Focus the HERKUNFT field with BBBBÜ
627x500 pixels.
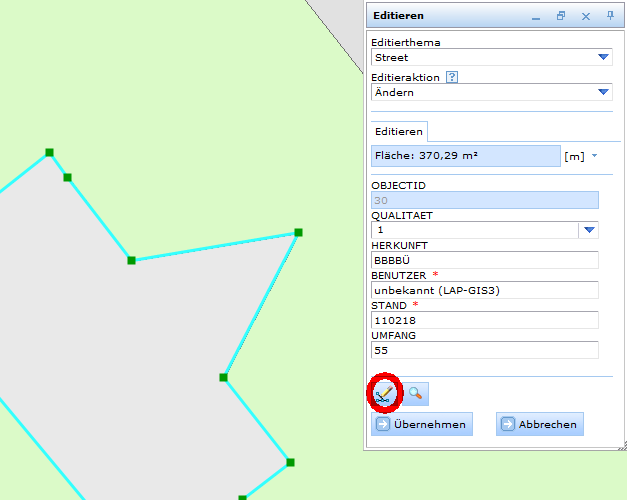[485, 260]
